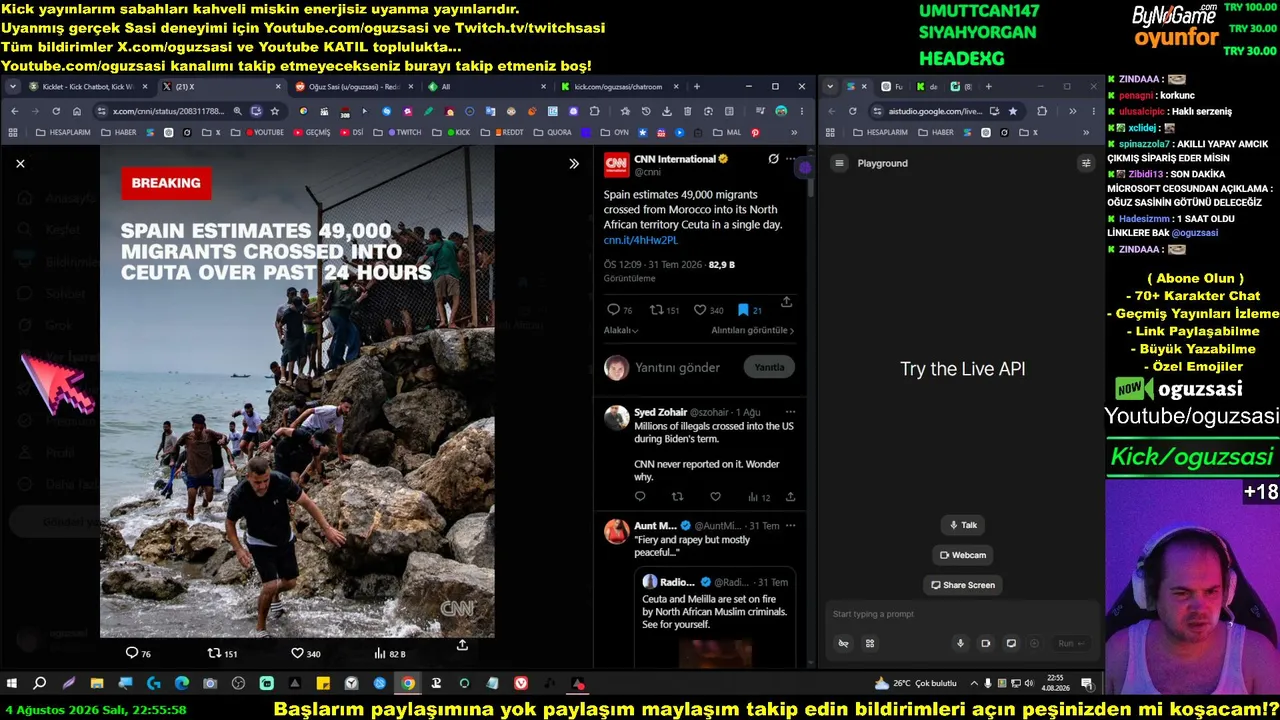Open Grok icon beside CNN International name

pos(773,159)
